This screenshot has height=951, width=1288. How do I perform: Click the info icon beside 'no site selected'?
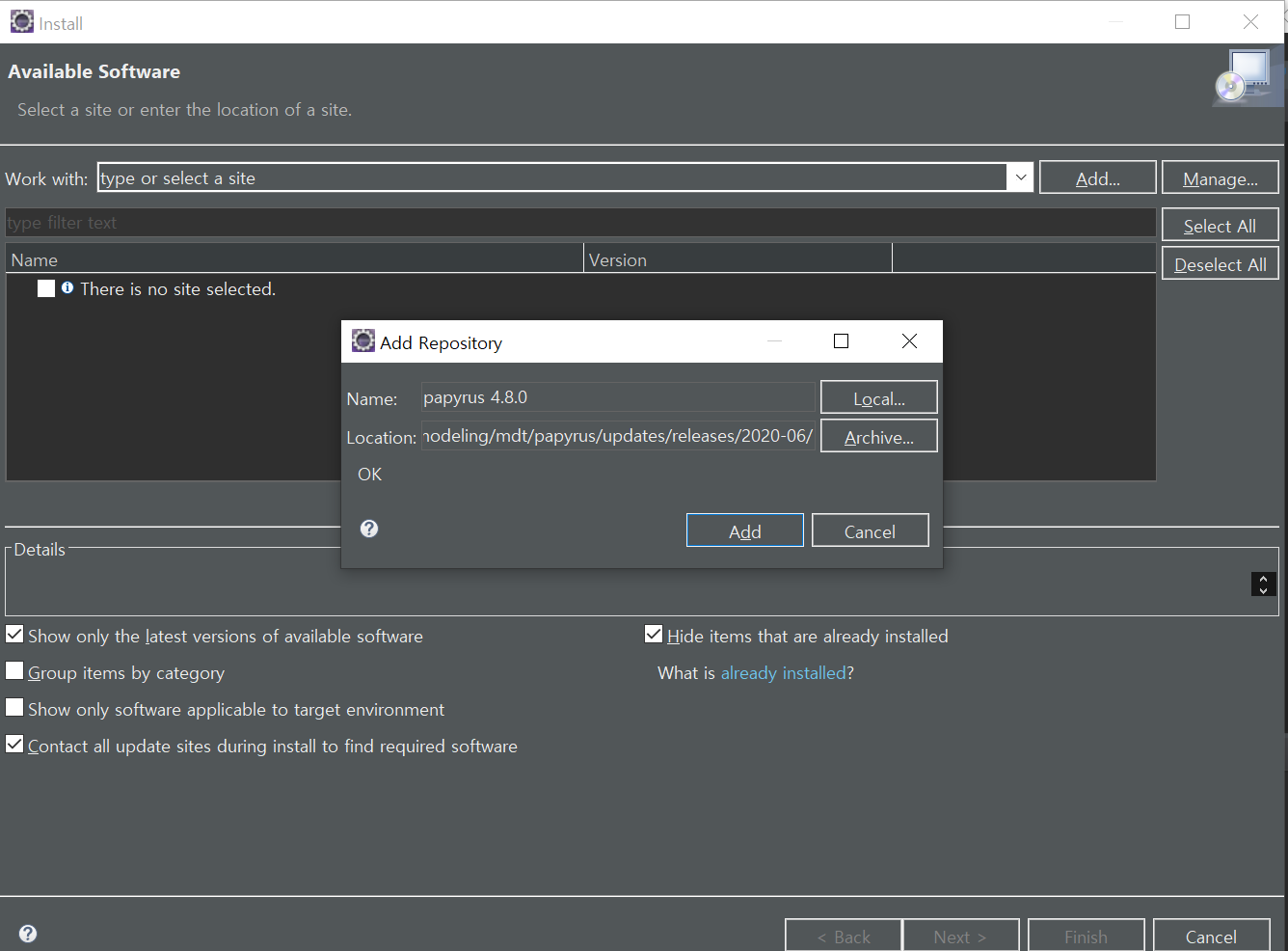67,287
